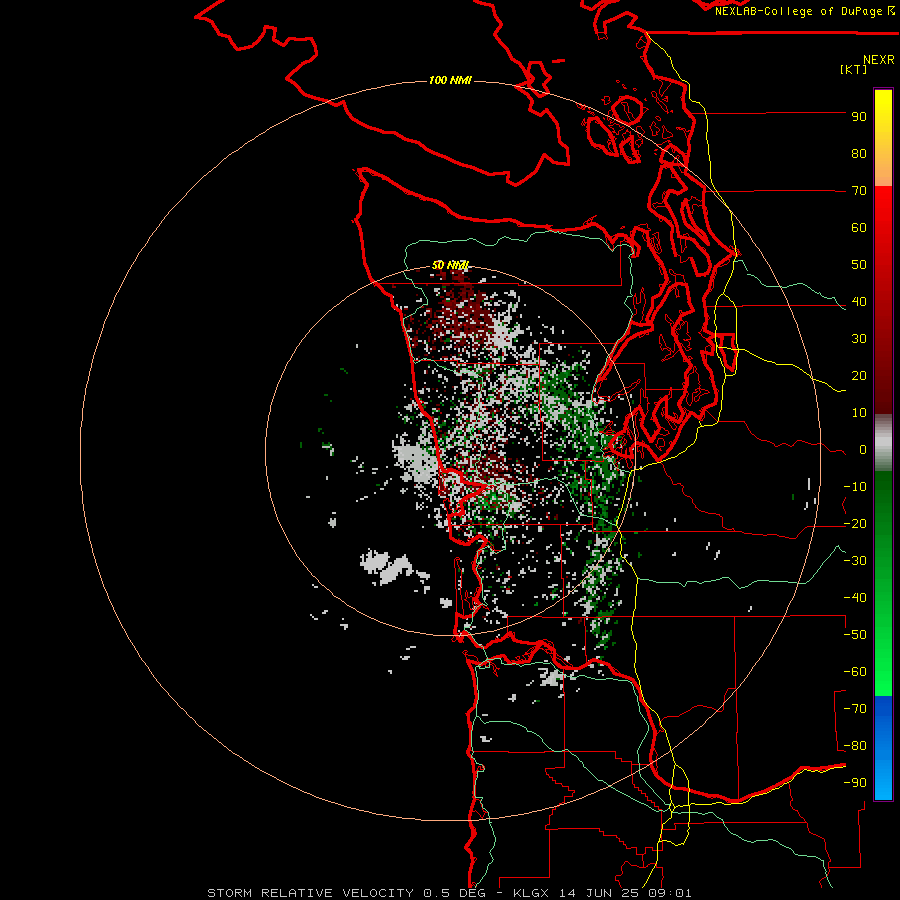Select the 70 scale label

[859, 191]
